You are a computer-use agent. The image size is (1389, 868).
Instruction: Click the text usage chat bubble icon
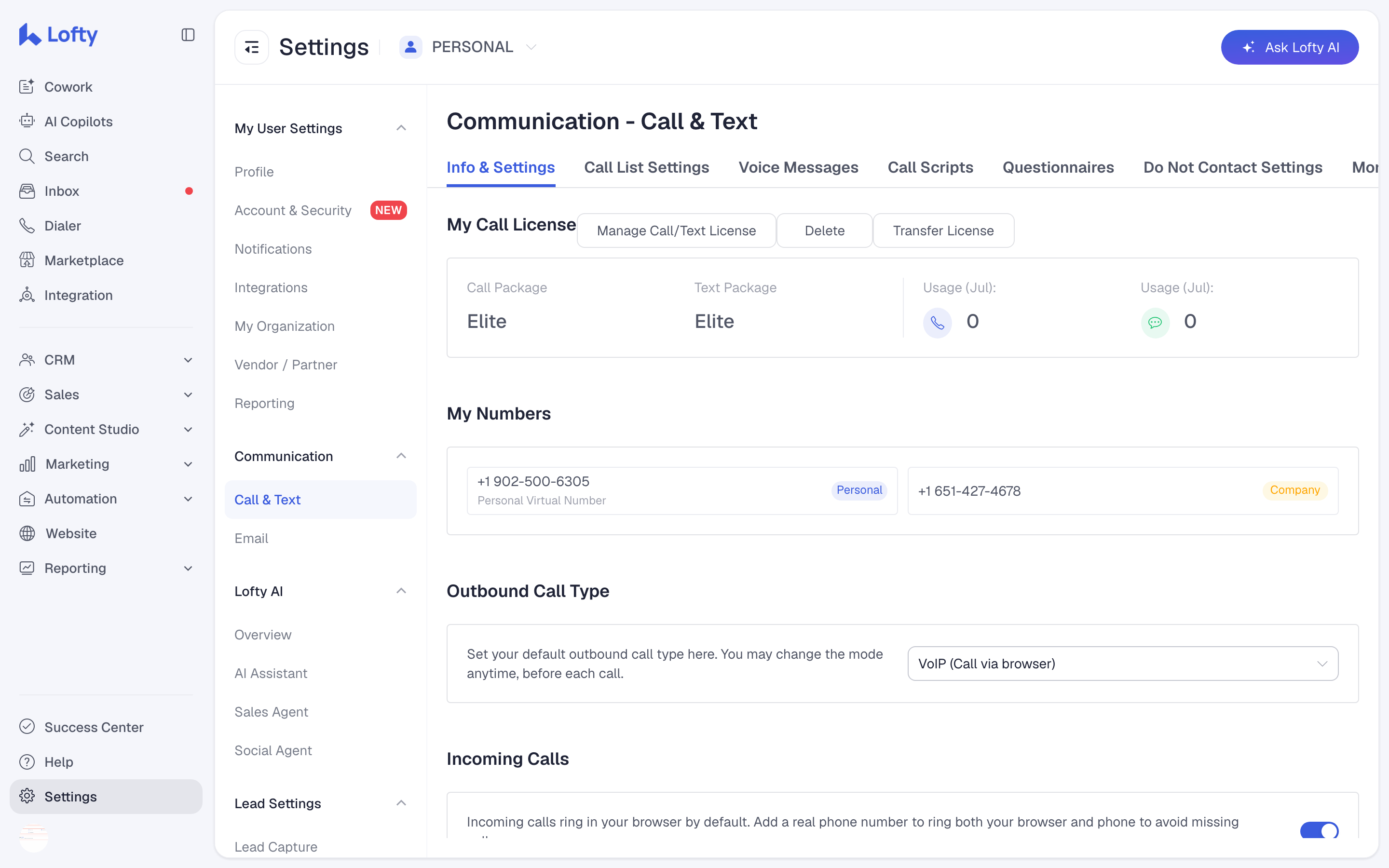[1155, 323]
